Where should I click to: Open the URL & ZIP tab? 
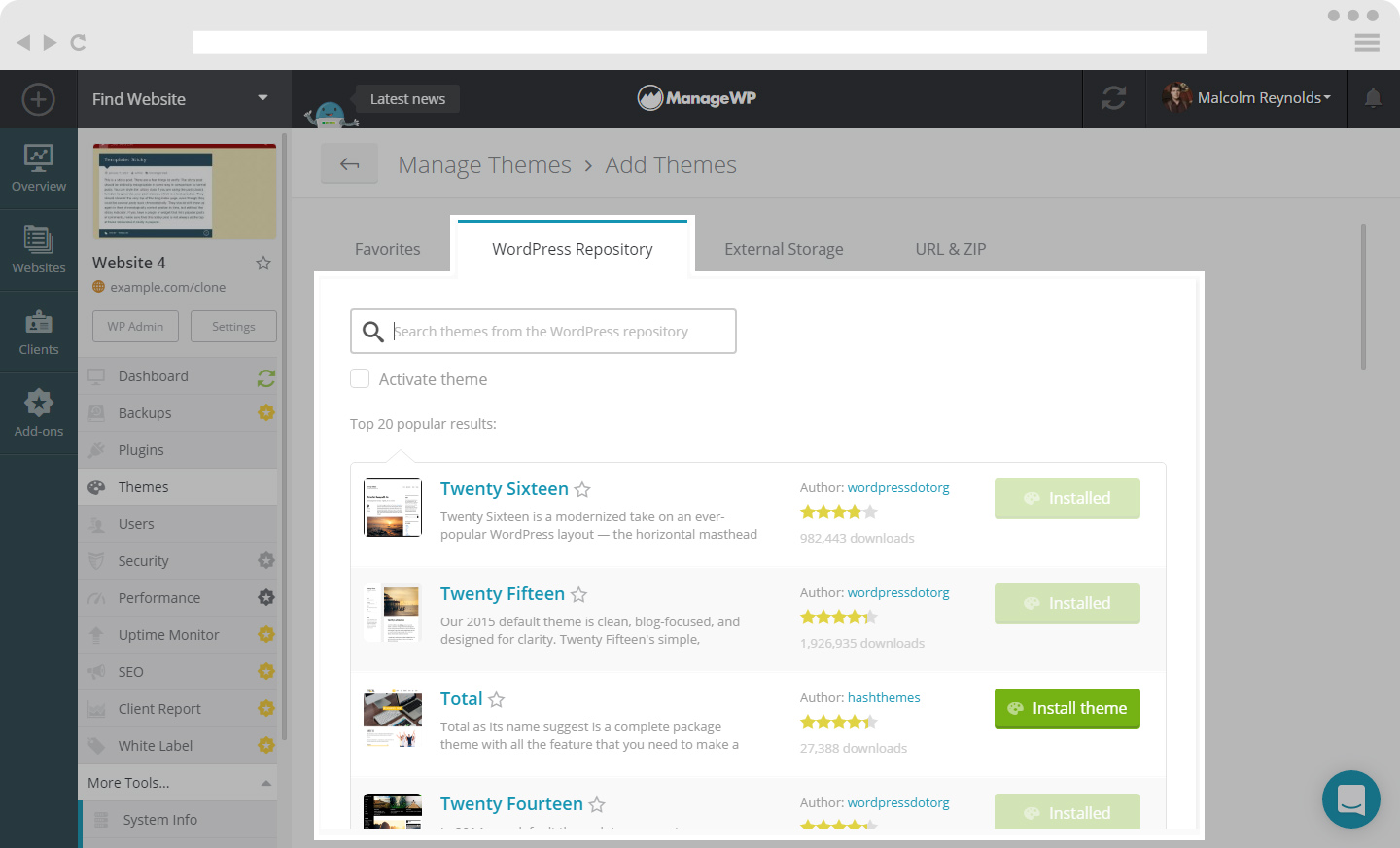[950, 249]
